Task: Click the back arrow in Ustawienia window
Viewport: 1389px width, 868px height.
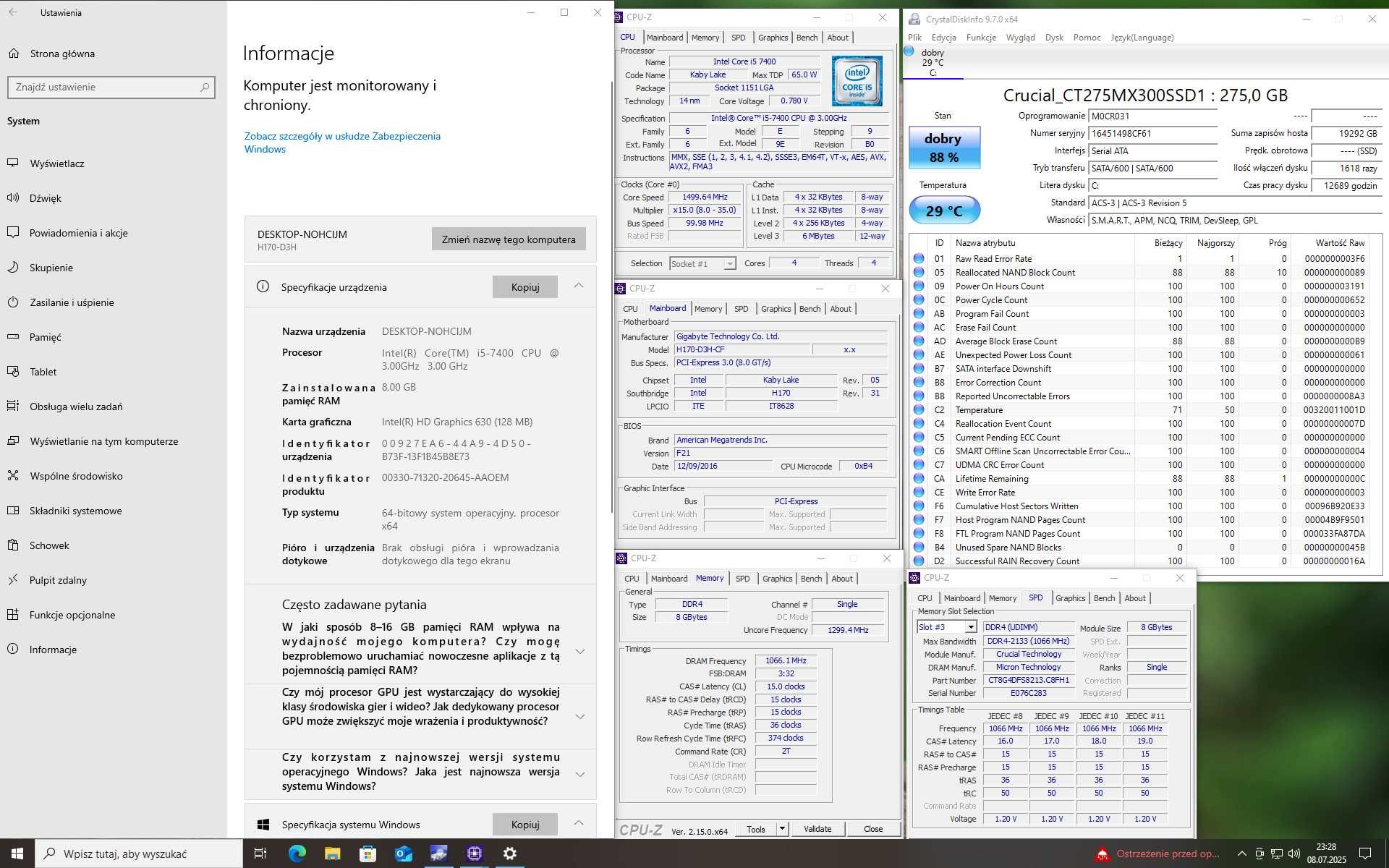Action: (14, 12)
